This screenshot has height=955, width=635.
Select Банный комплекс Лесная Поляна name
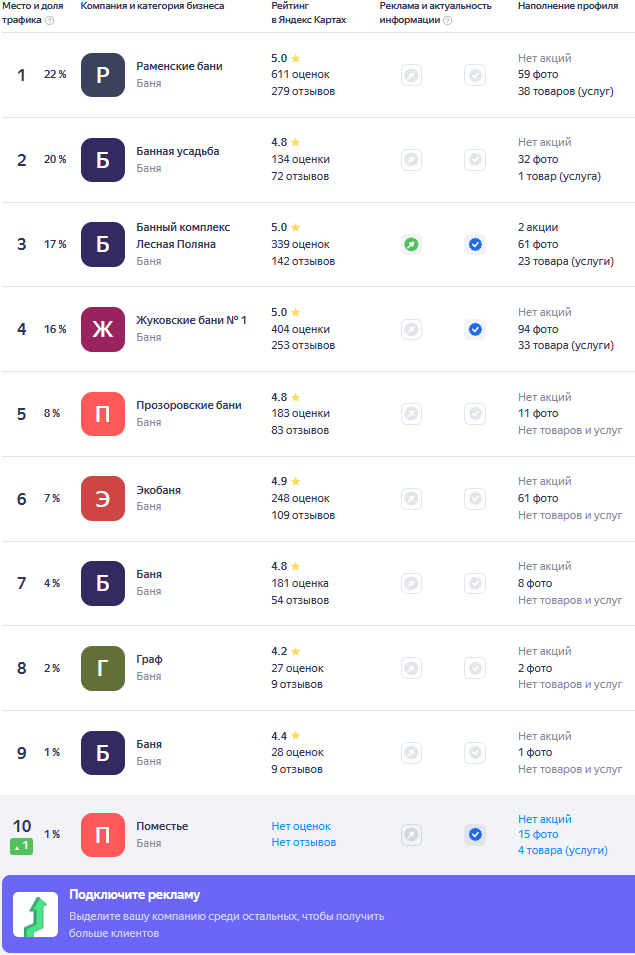(183, 235)
